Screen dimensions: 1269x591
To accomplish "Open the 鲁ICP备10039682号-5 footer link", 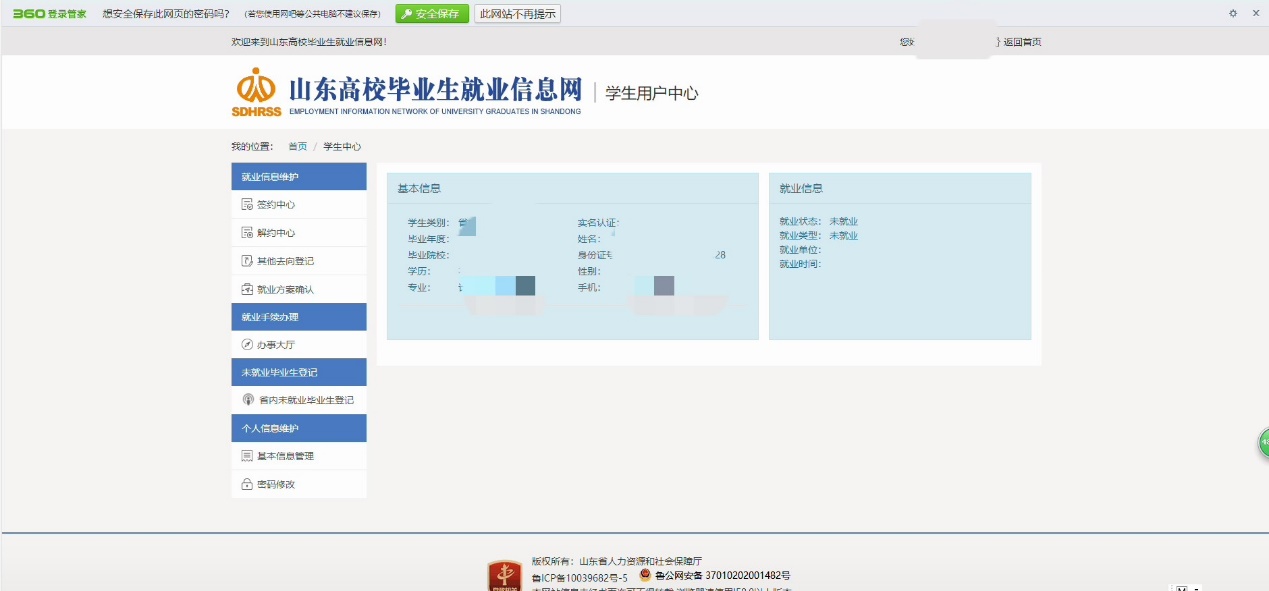I will [579, 577].
